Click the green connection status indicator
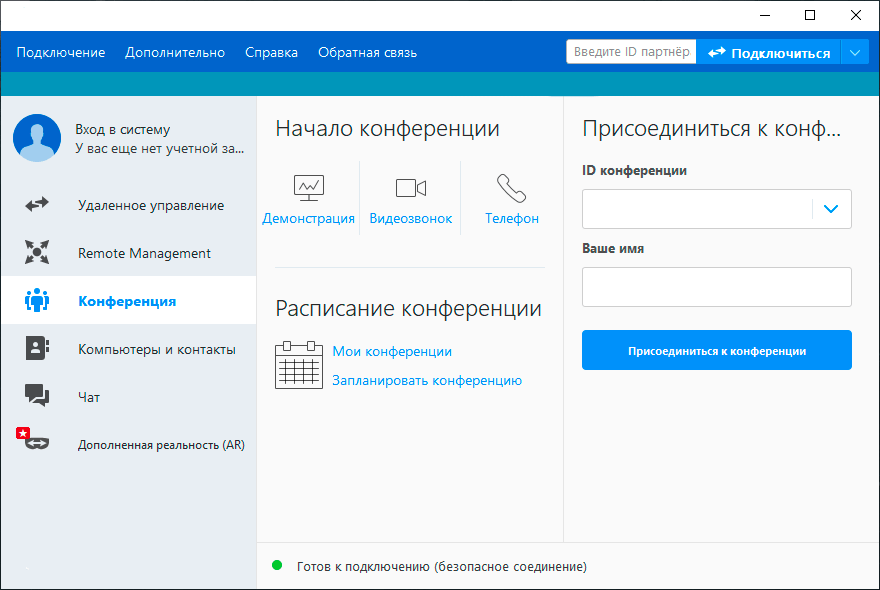 [277, 565]
